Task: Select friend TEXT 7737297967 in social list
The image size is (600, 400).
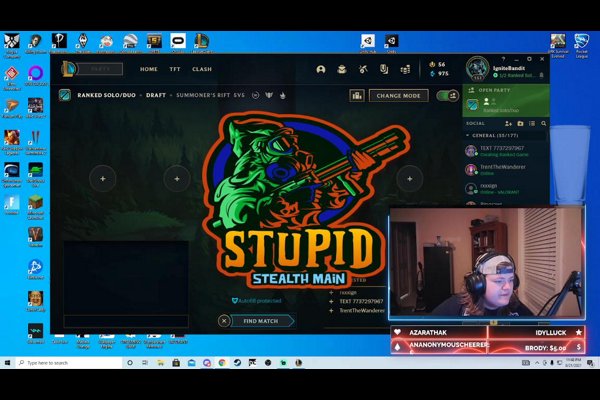Action: (505, 151)
